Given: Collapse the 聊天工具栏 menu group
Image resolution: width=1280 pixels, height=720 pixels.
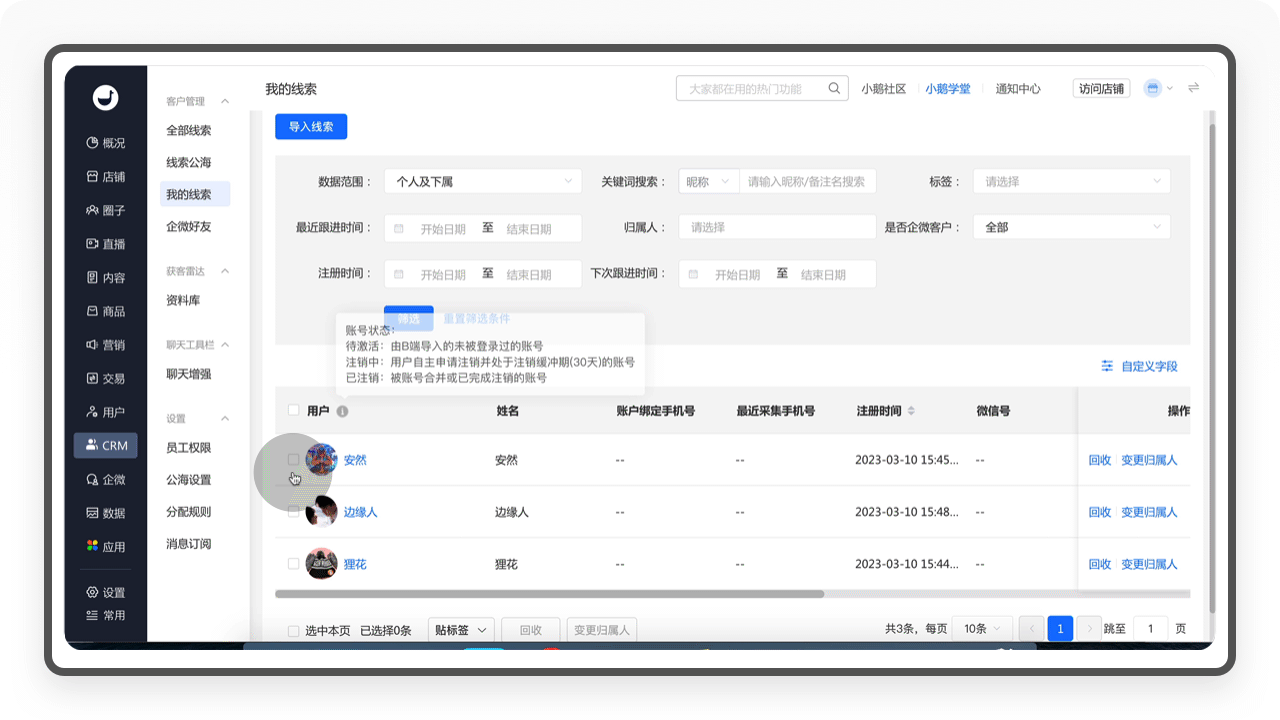Looking at the screenshot, I should (x=225, y=345).
